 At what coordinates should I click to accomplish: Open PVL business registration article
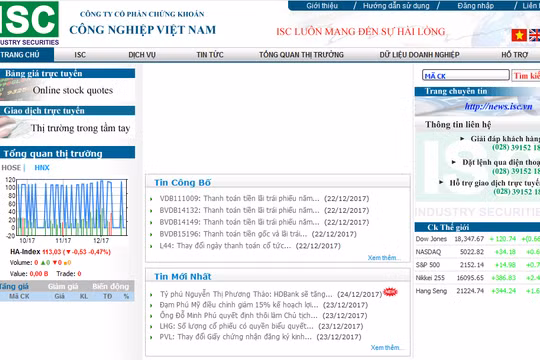pos(236,337)
